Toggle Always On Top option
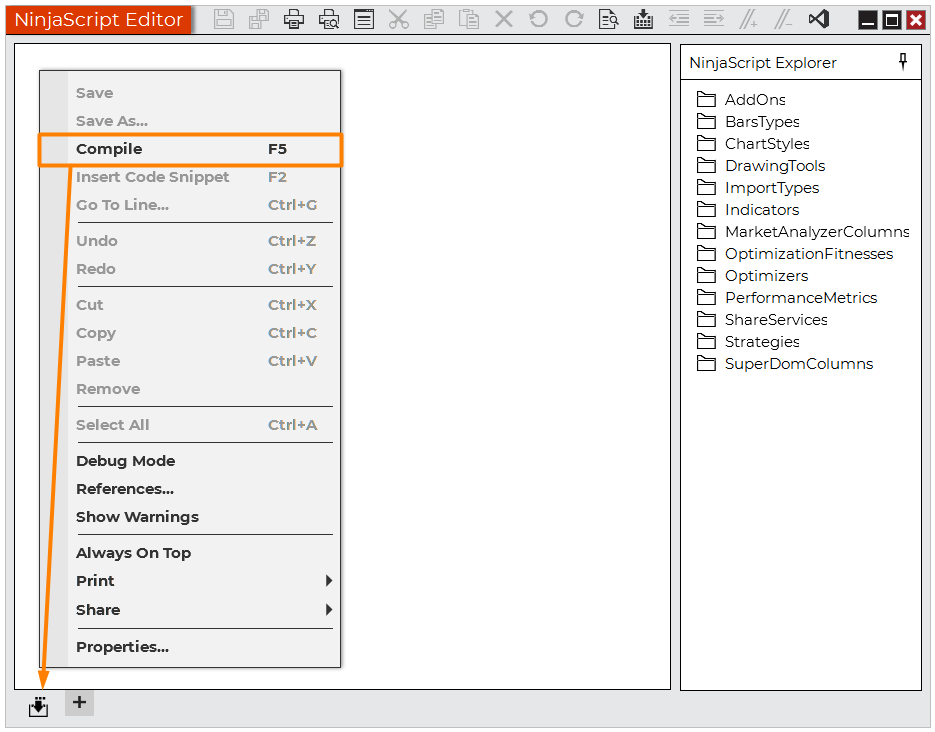Image resolution: width=935 pixels, height=732 pixels. 133,553
